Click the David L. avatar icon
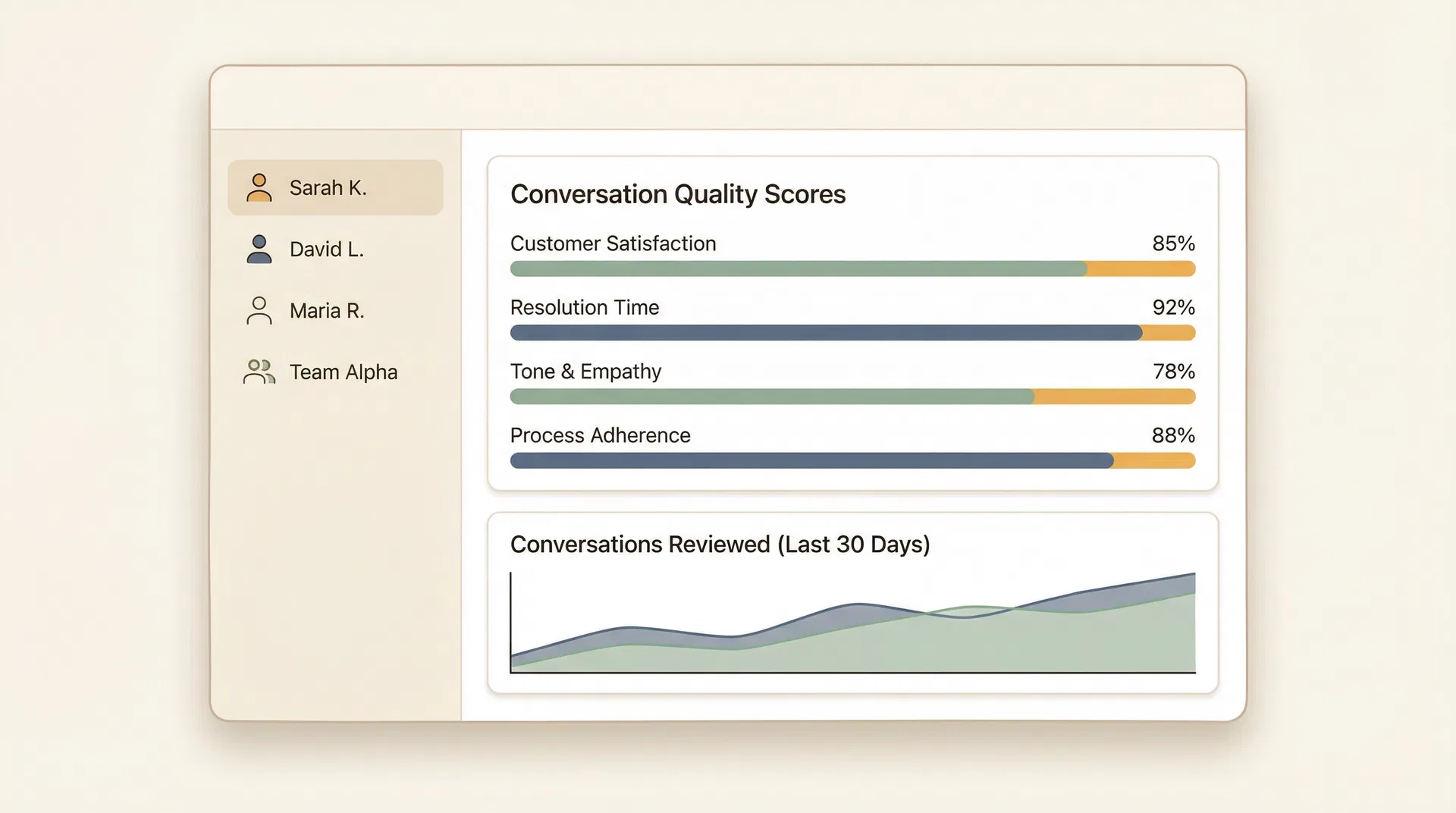1456x813 pixels. point(259,249)
